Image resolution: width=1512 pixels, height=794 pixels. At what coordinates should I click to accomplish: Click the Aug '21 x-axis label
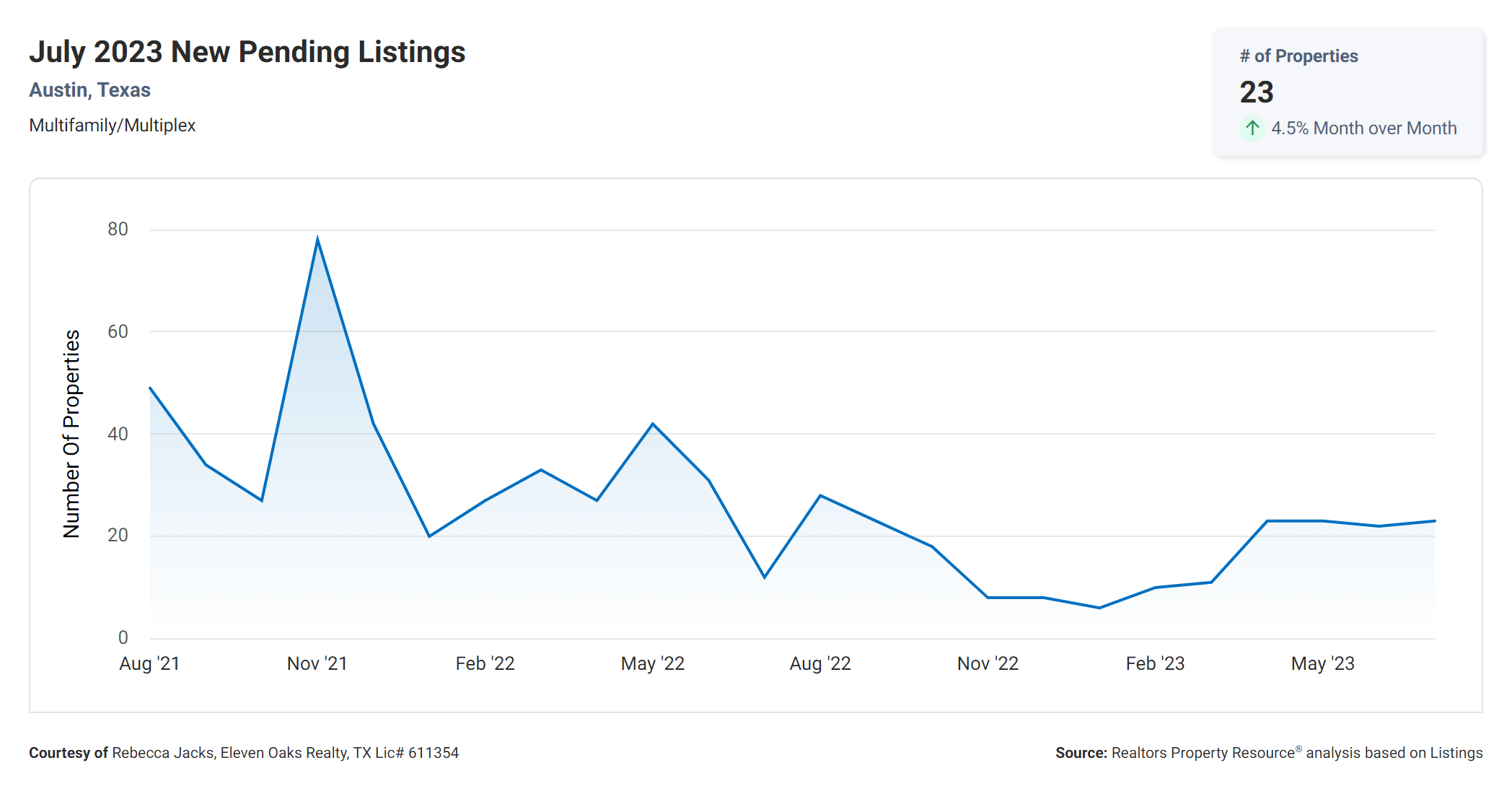tap(149, 663)
